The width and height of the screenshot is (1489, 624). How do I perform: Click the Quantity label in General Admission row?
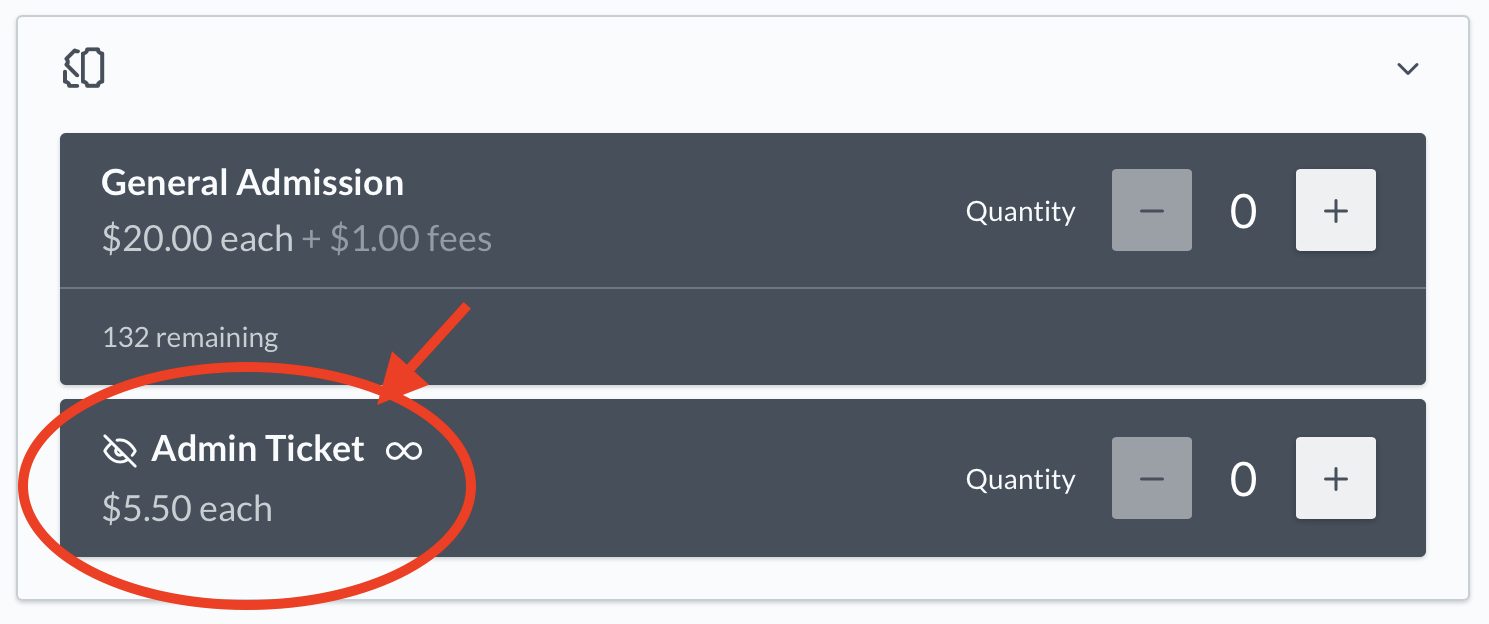(1021, 212)
